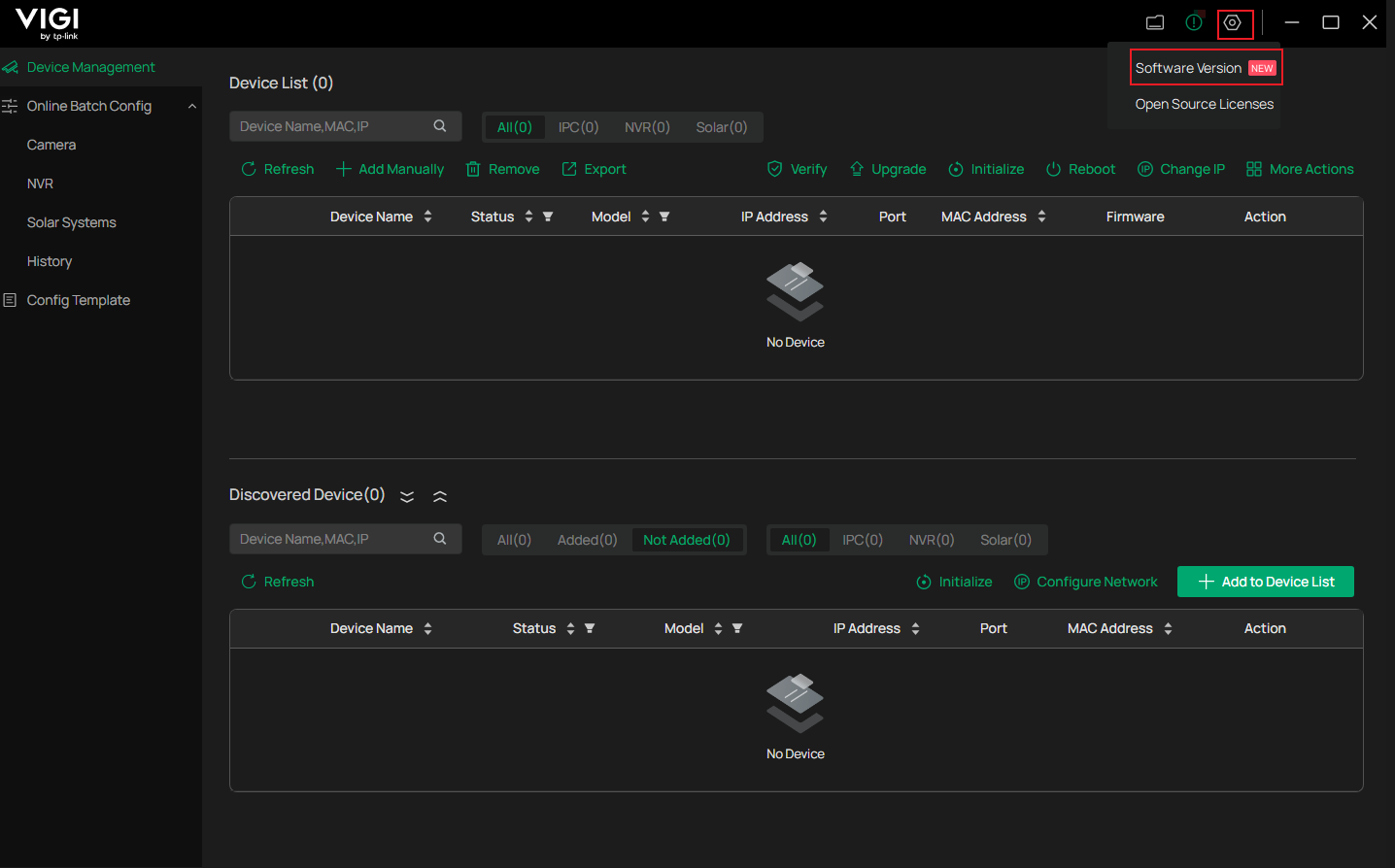This screenshot has height=868, width=1395.
Task: Sort Device List by IP Address arrows
Action: [823, 217]
